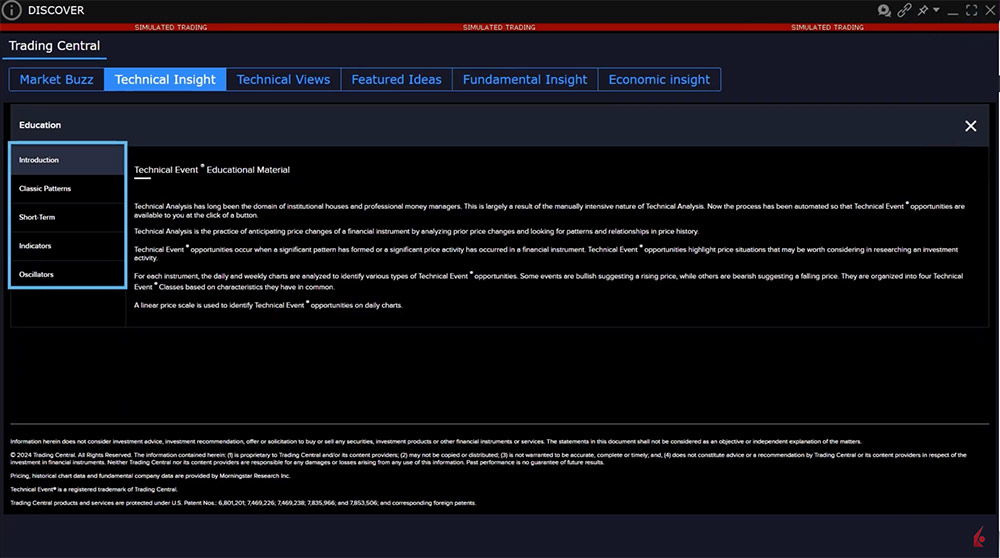Click the red logo icon at bottom right
Screen dimensions: 1000x558
pos(980,537)
